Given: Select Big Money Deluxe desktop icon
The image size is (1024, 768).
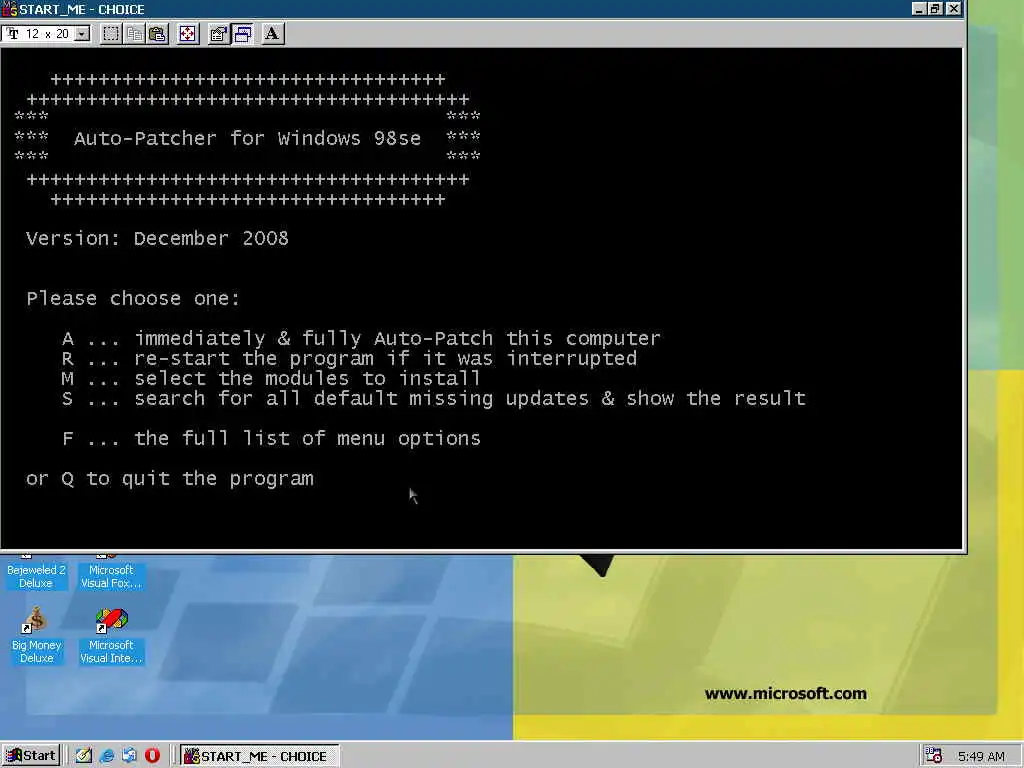Looking at the screenshot, I should point(36,635).
